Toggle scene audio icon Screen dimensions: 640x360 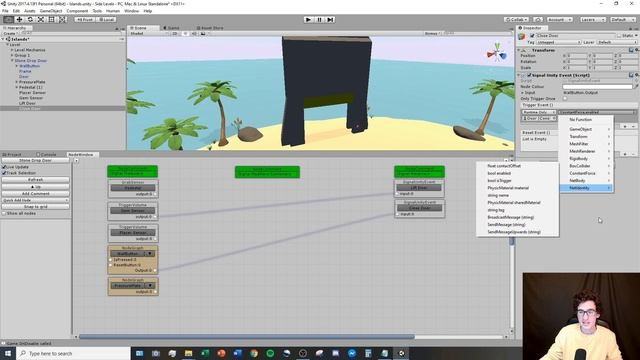point(194,33)
